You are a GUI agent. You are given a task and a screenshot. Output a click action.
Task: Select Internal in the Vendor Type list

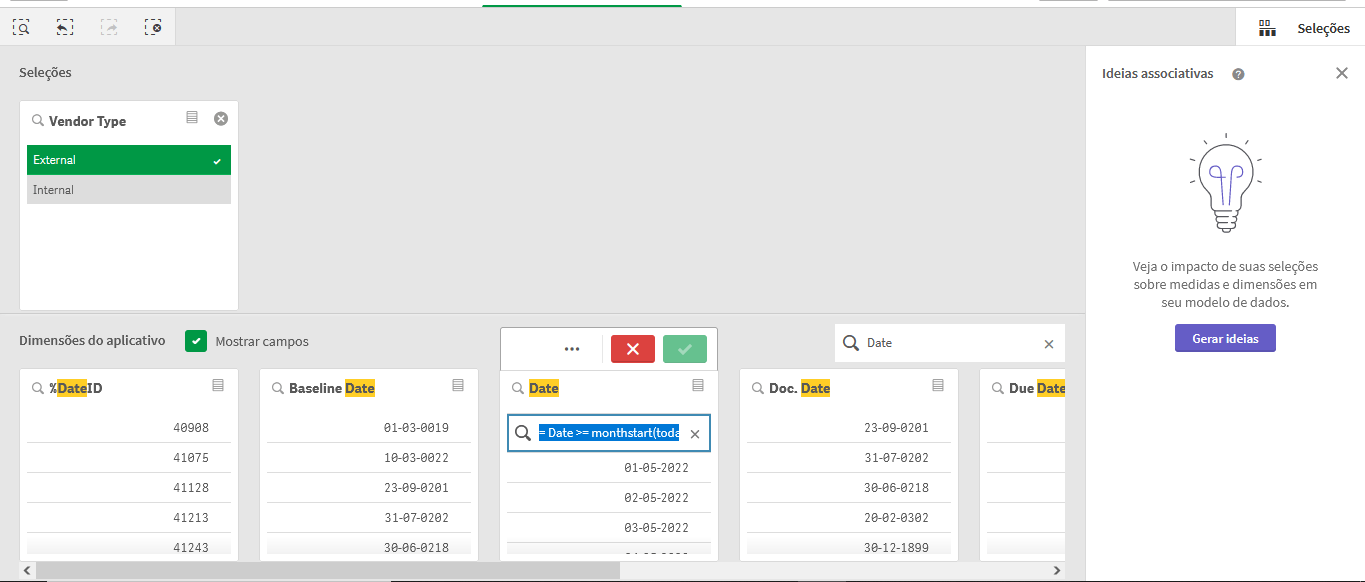click(x=128, y=189)
